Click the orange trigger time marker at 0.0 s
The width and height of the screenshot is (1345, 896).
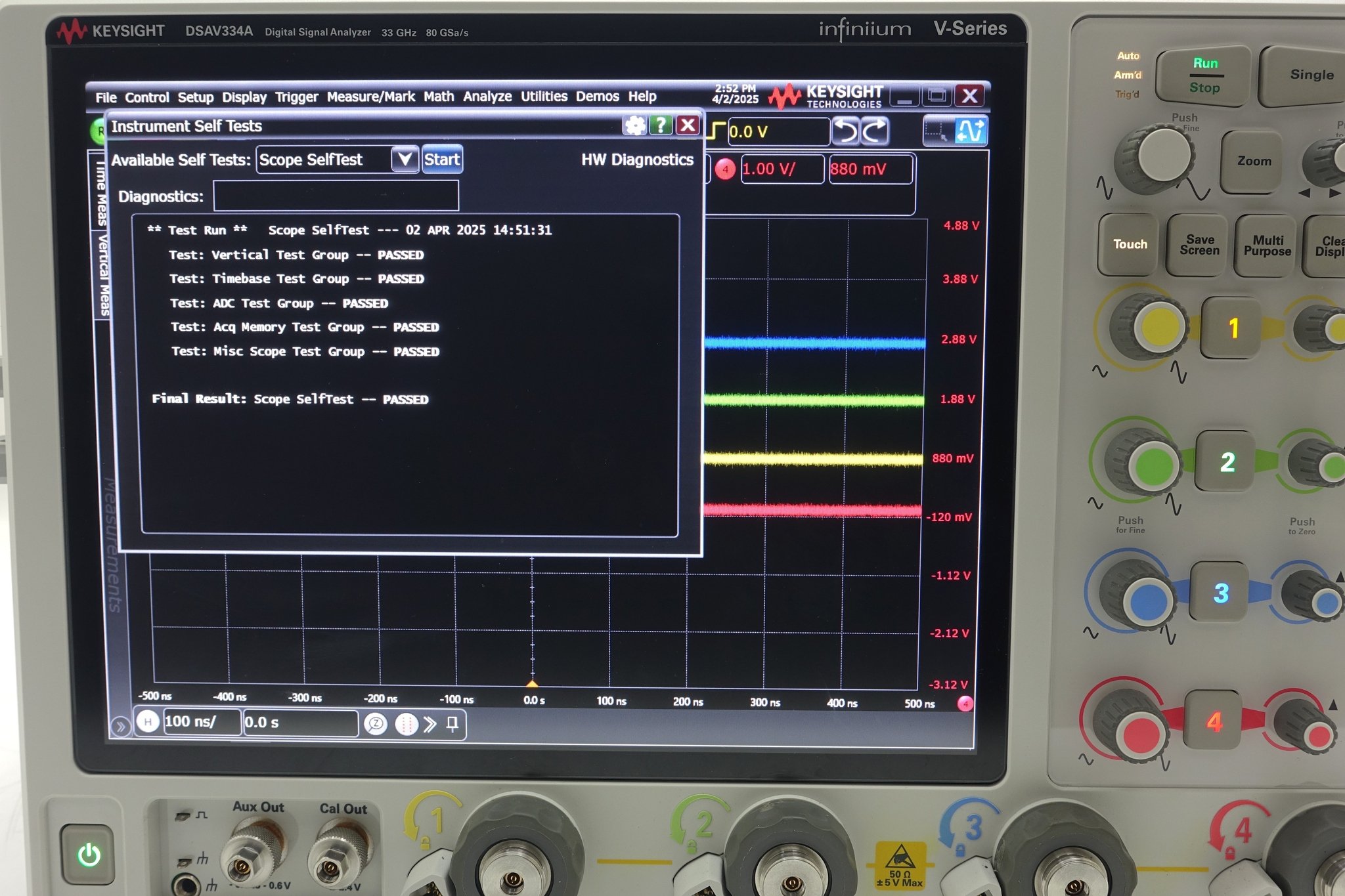(532, 684)
